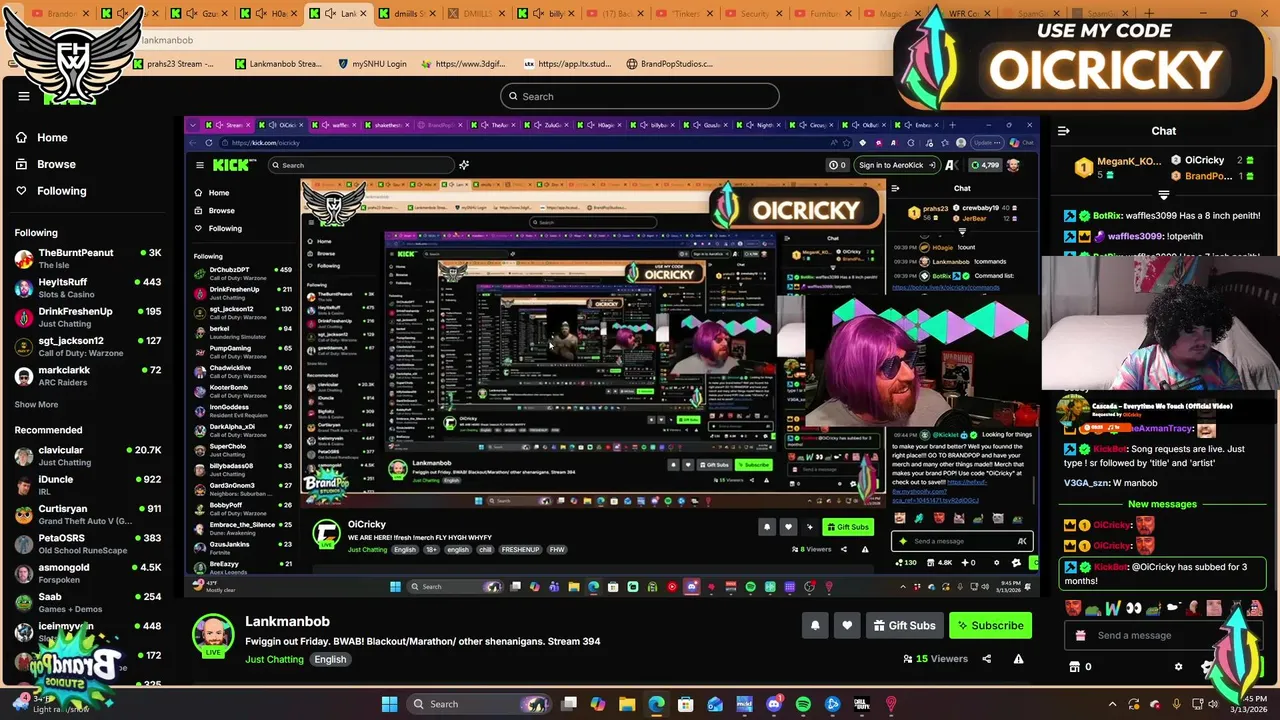
Task: Follow Lankmanbob with the heart button
Action: click(x=847, y=626)
